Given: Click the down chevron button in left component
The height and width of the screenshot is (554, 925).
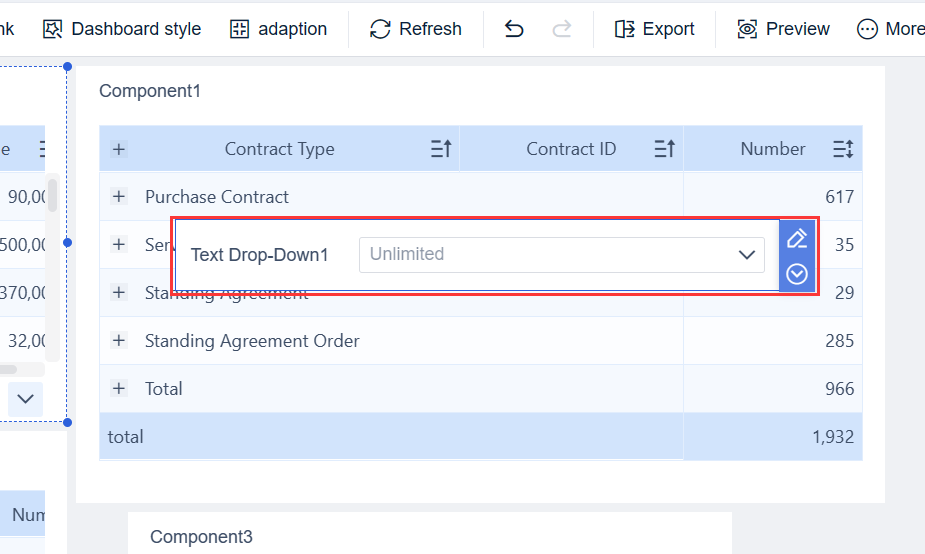Looking at the screenshot, I should pos(26,398).
